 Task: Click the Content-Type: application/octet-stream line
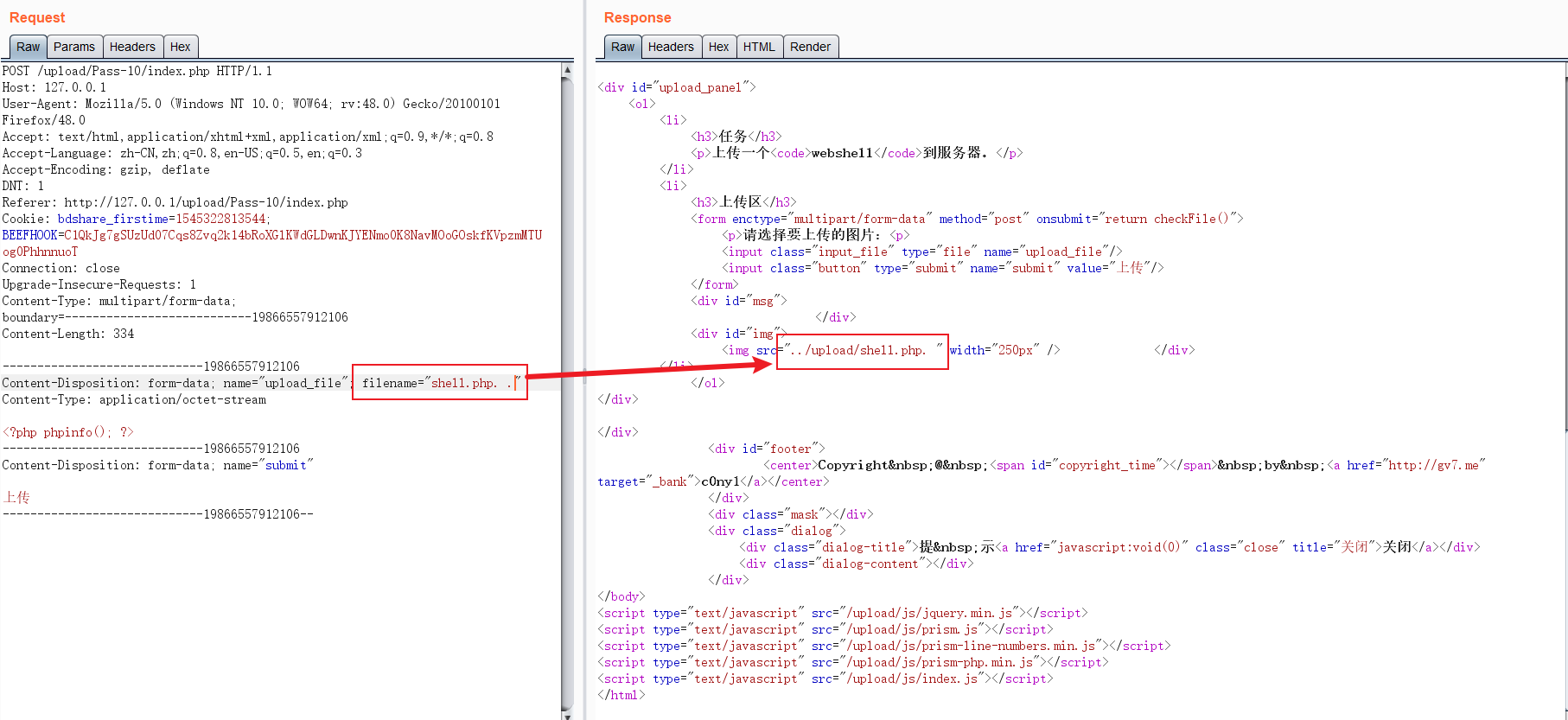134,399
